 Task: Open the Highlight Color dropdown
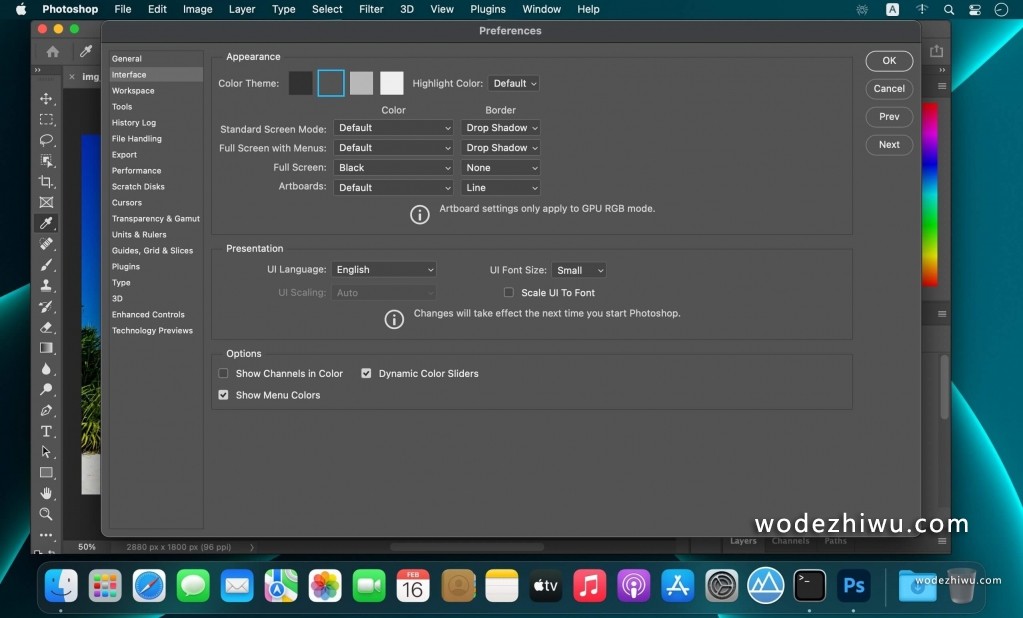coord(514,84)
